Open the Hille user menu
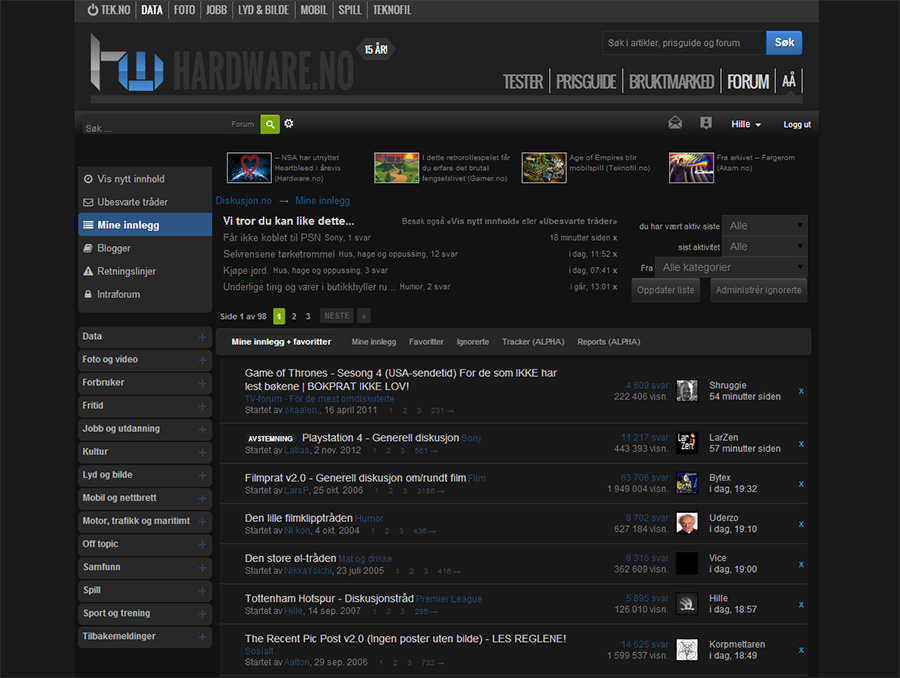 [x=746, y=124]
